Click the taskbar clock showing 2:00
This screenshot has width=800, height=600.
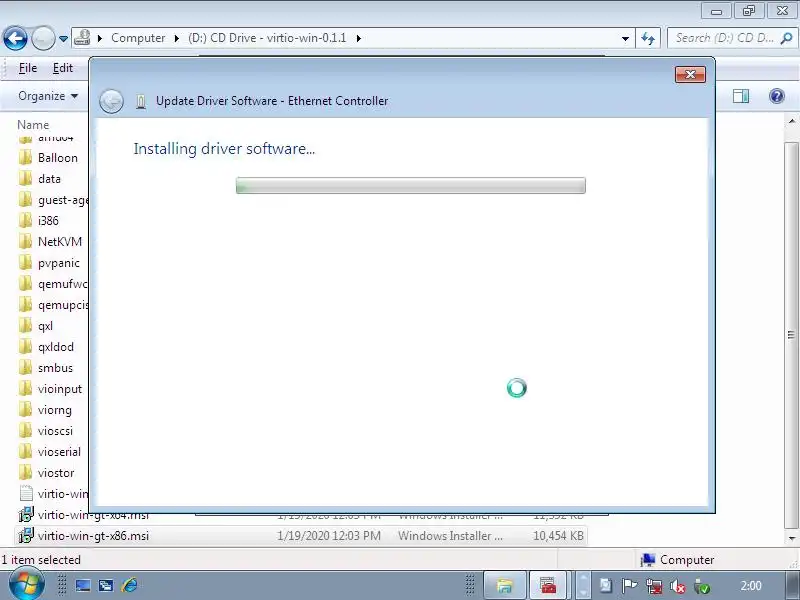(751, 586)
